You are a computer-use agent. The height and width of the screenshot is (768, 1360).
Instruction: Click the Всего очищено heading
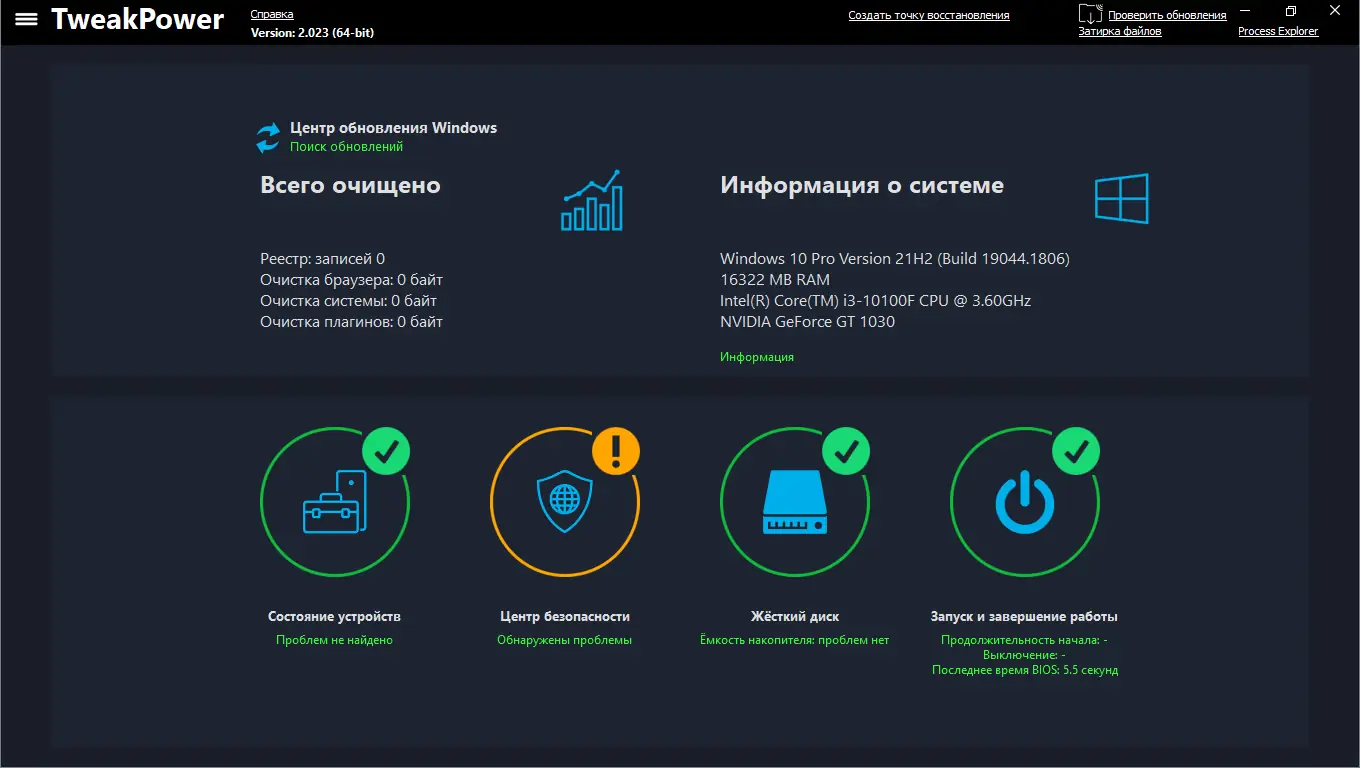tap(350, 186)
